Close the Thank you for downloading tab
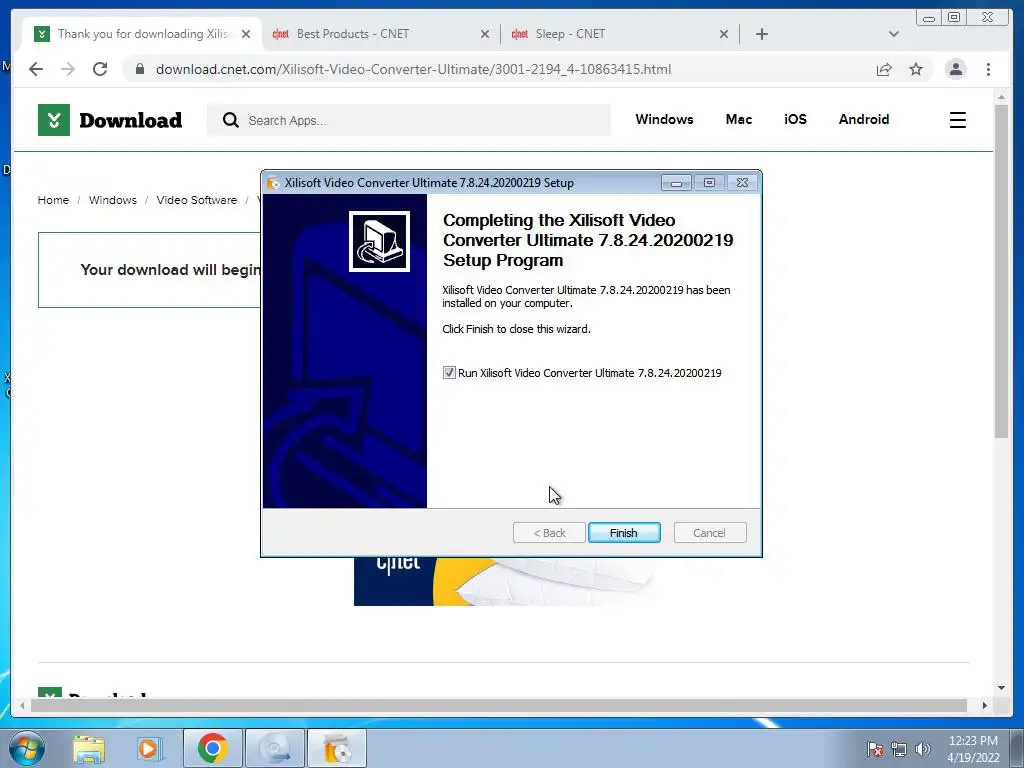This screenshot has width=1024, height=768. [246, 34]
